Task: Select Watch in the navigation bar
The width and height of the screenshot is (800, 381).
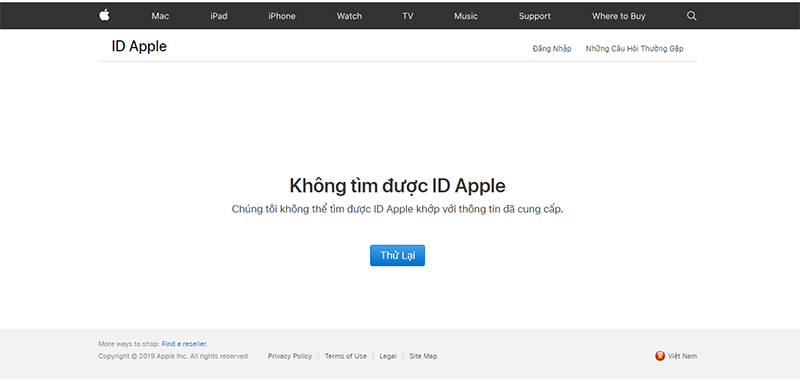Action: pyautogui.click(x=349, y=16)
